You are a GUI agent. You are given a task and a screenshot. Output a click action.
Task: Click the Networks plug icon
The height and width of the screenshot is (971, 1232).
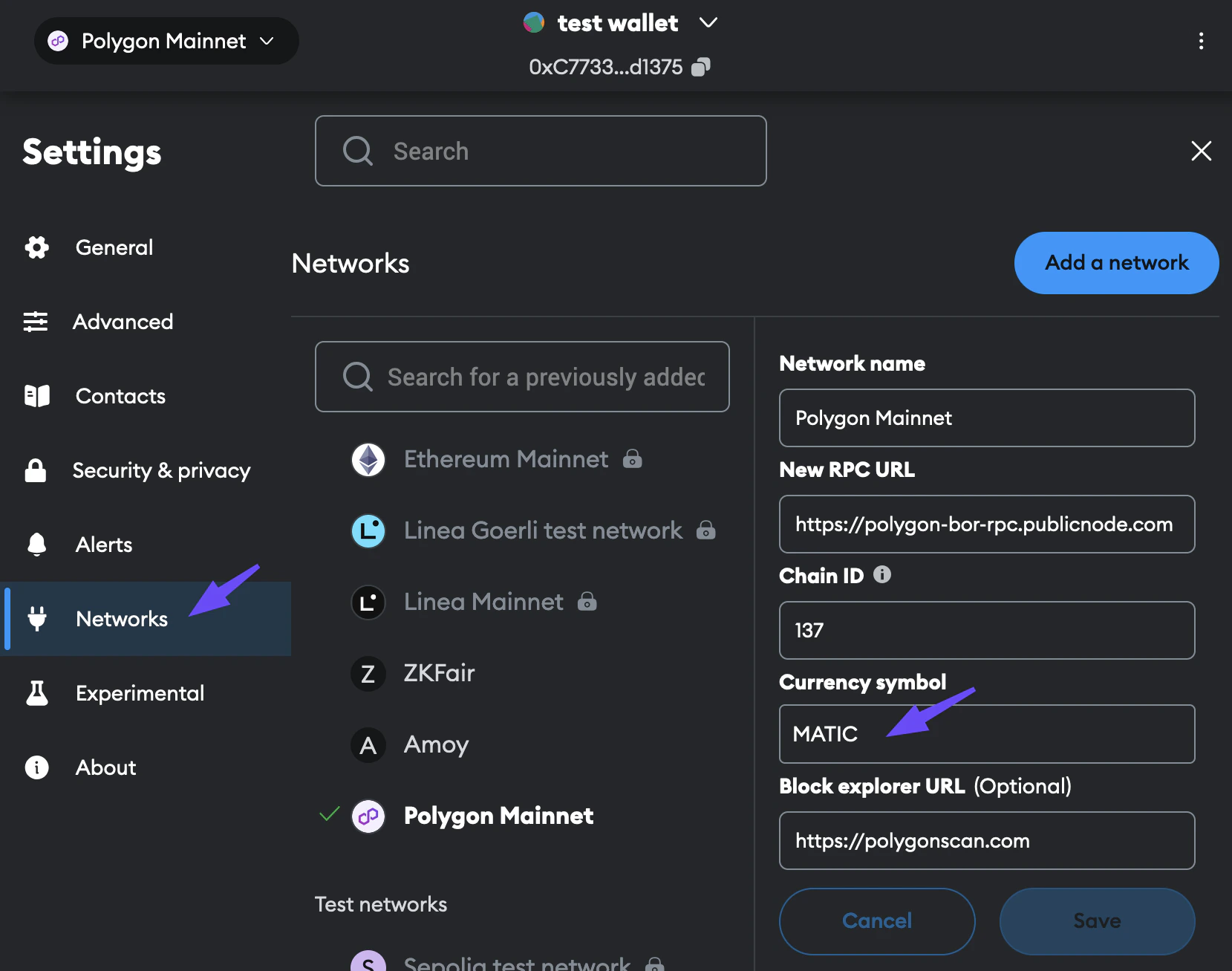coord(37,619)
